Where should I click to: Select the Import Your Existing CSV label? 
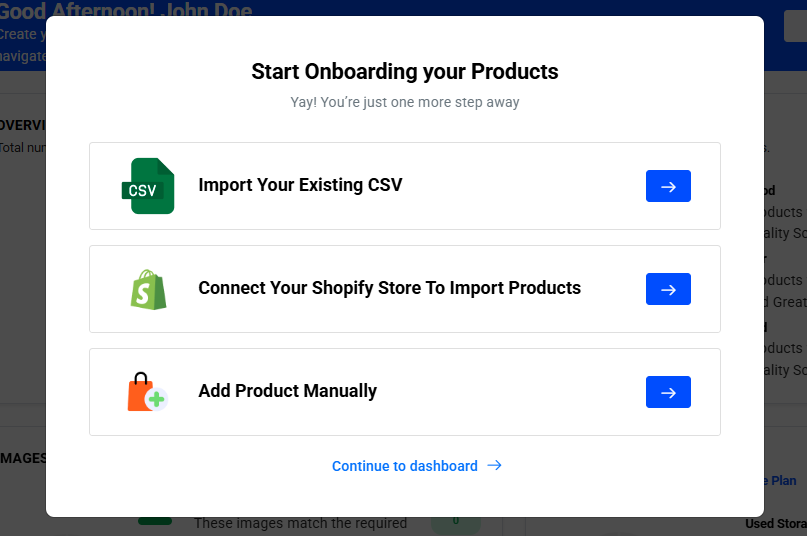(x=300, y=185)
